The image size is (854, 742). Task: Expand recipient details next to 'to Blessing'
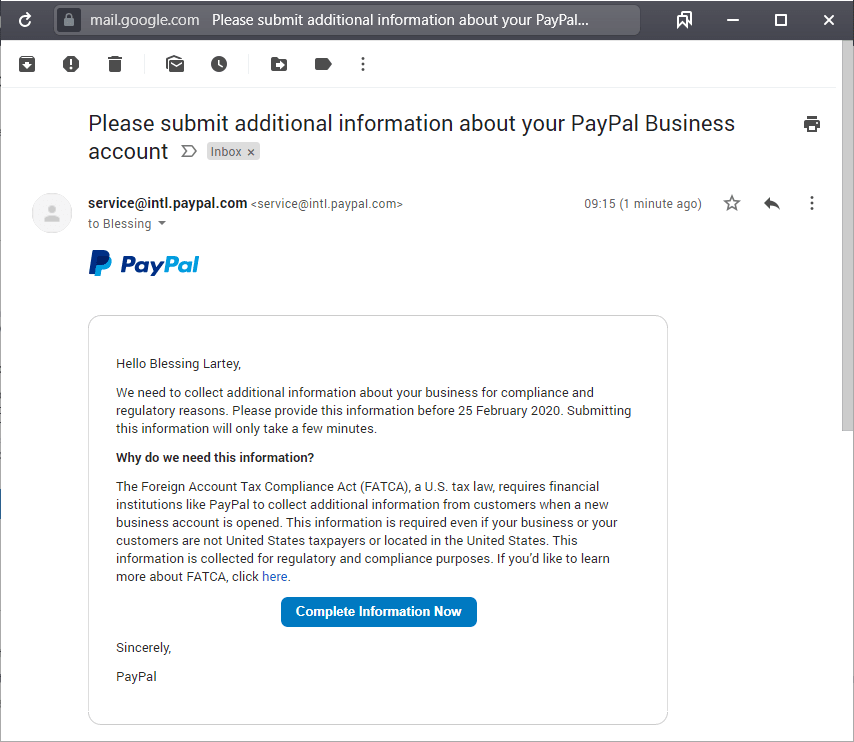coord(162,224)
